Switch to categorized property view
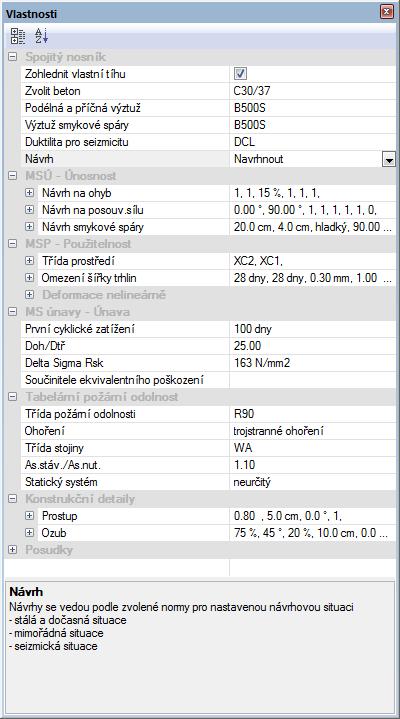Viewport: 400px width, 719px height. pyautogui.click(x=18, y=36)
